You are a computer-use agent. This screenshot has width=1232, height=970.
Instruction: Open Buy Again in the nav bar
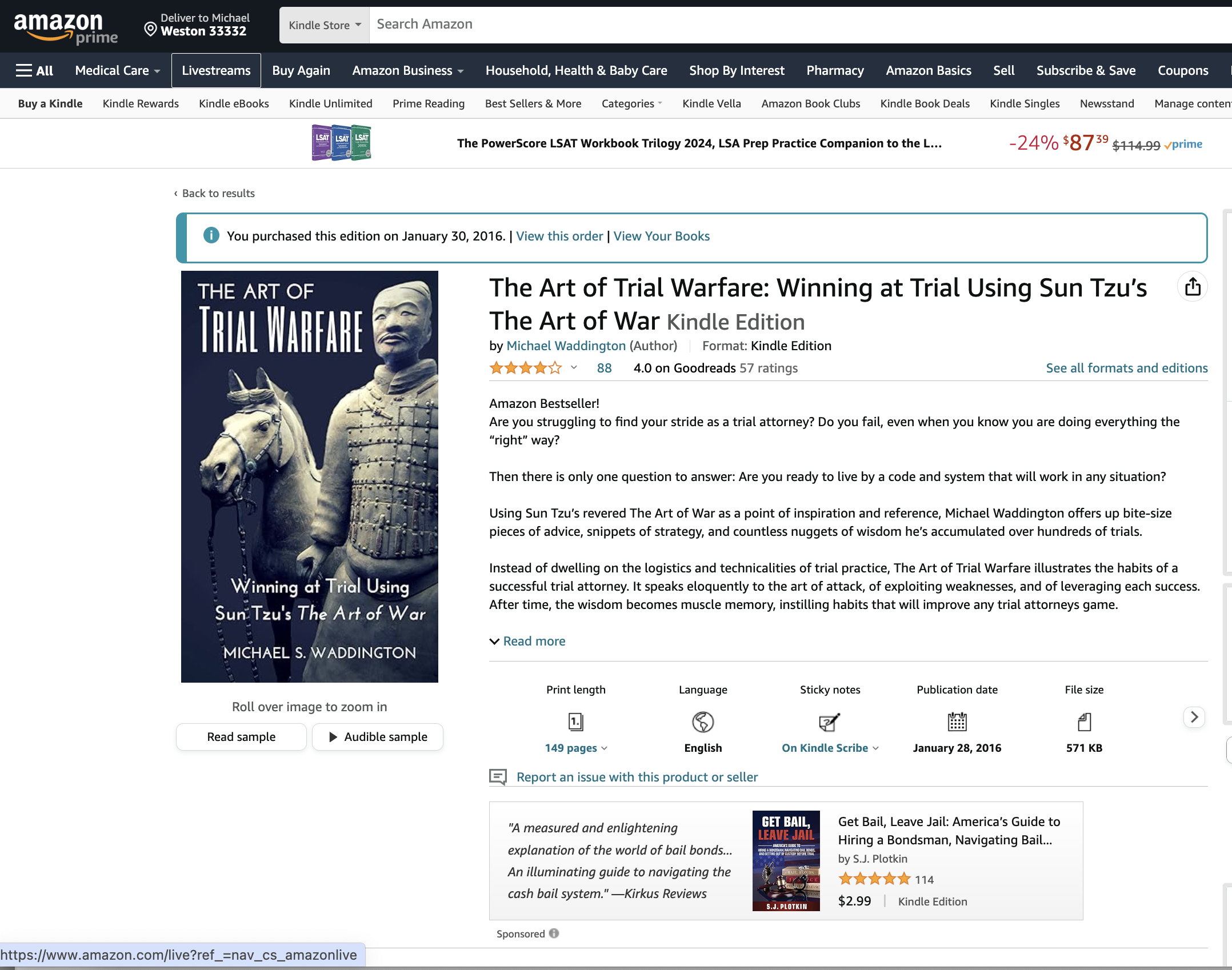pyautogui.click(x=301, y=70)
